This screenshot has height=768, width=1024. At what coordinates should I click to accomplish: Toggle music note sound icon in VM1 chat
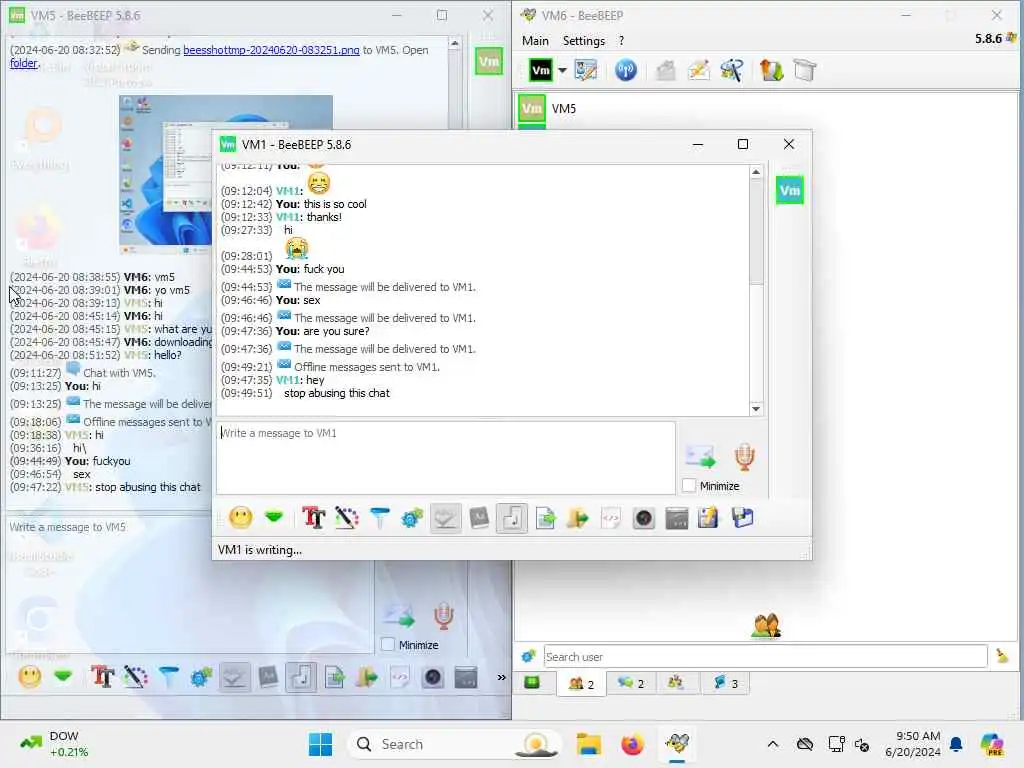[512, 519]
